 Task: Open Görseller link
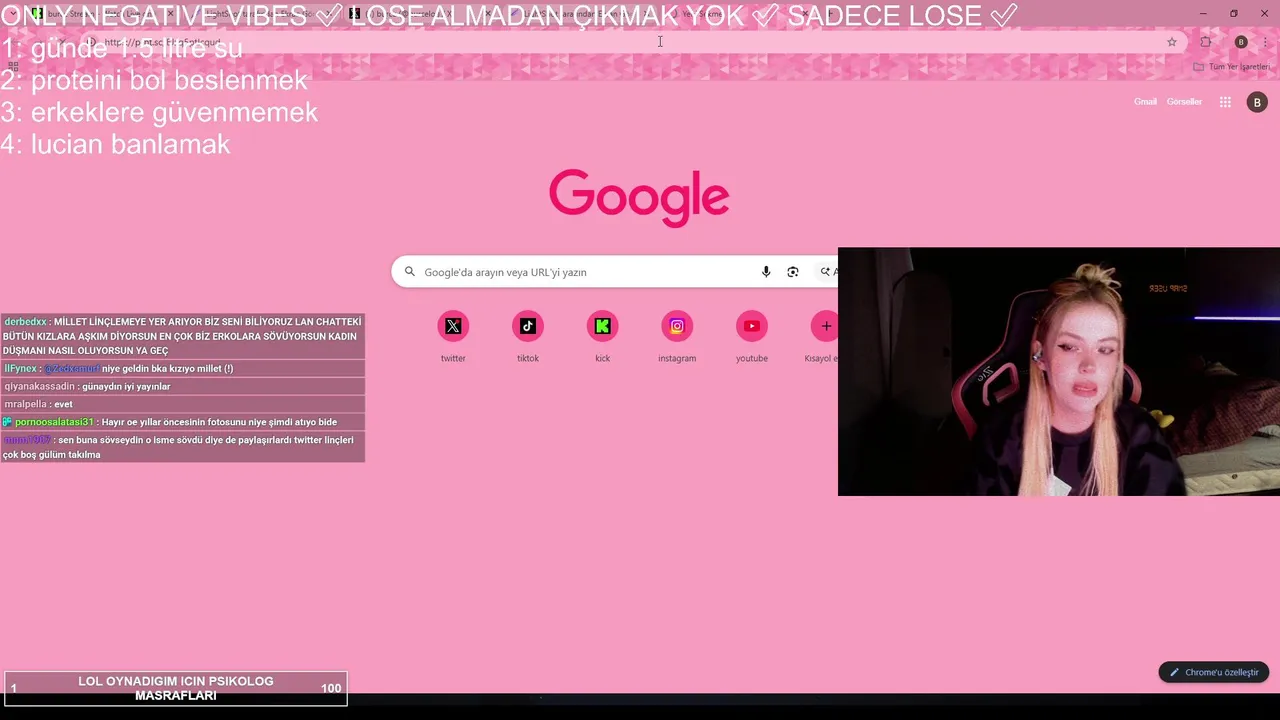point(1184,102)
